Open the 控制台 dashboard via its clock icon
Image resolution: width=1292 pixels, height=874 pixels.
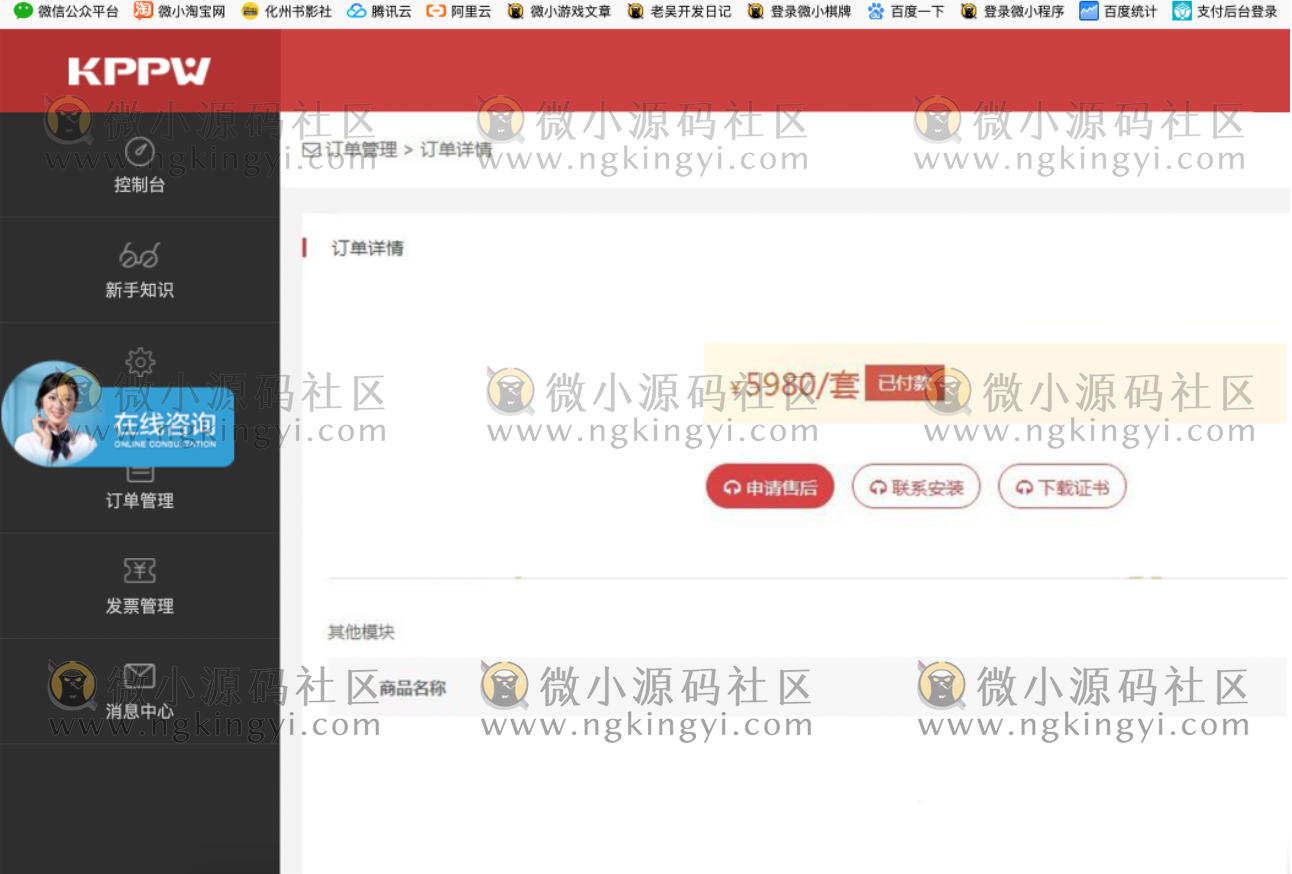point(140,152)
